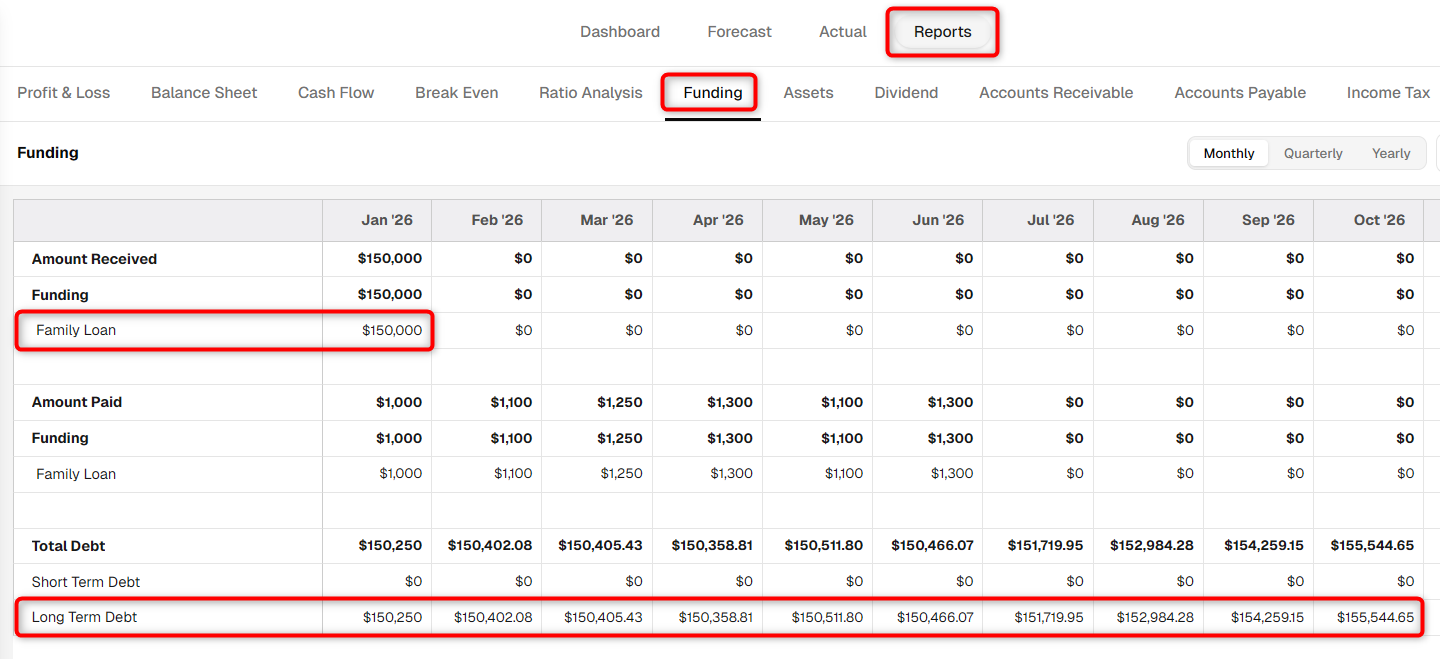The image size is (1440, 659).
Task: Change the period view to Yearly
Action: coord(1391,153)
